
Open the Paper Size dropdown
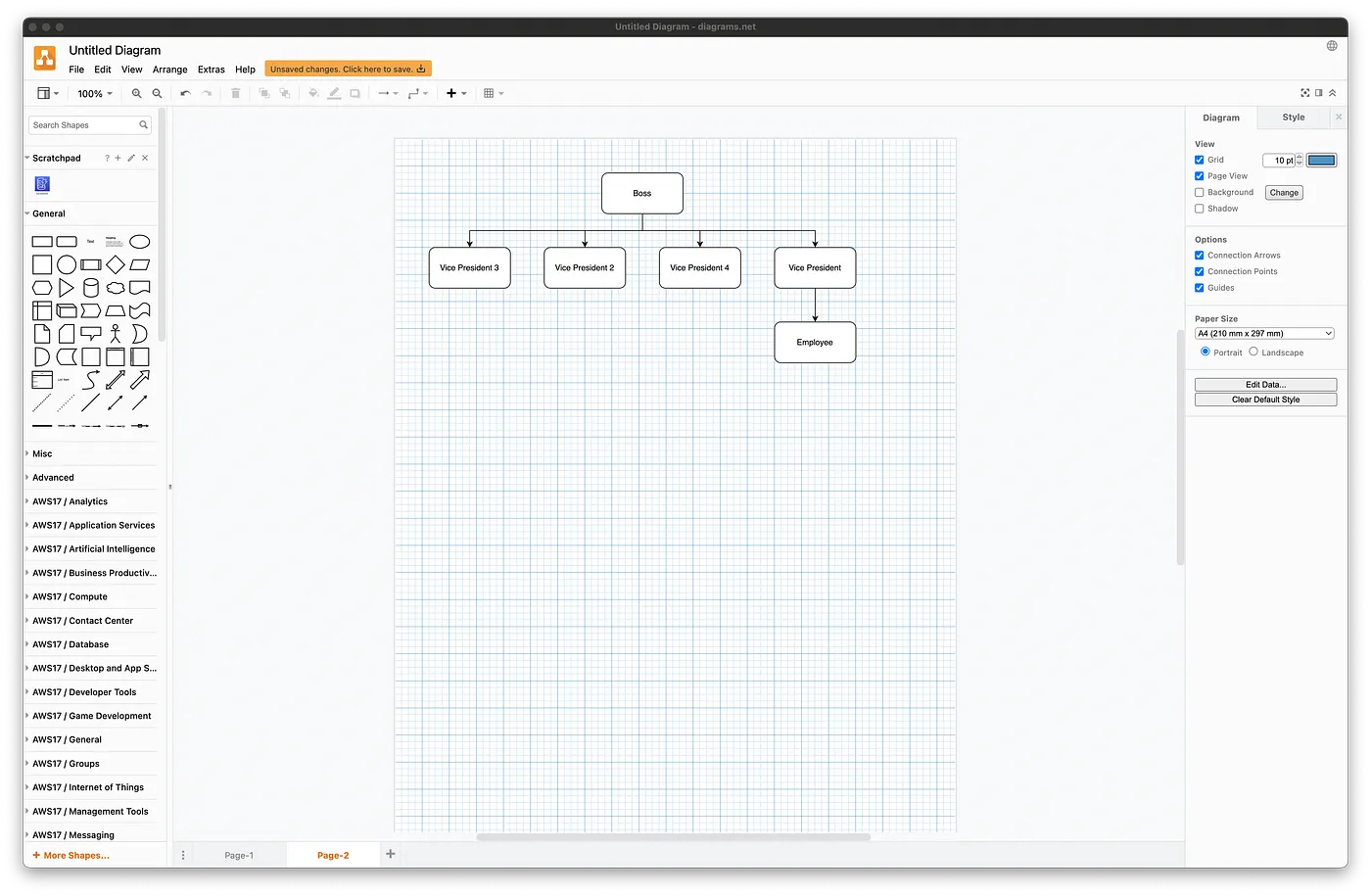tap(1263, 333)
